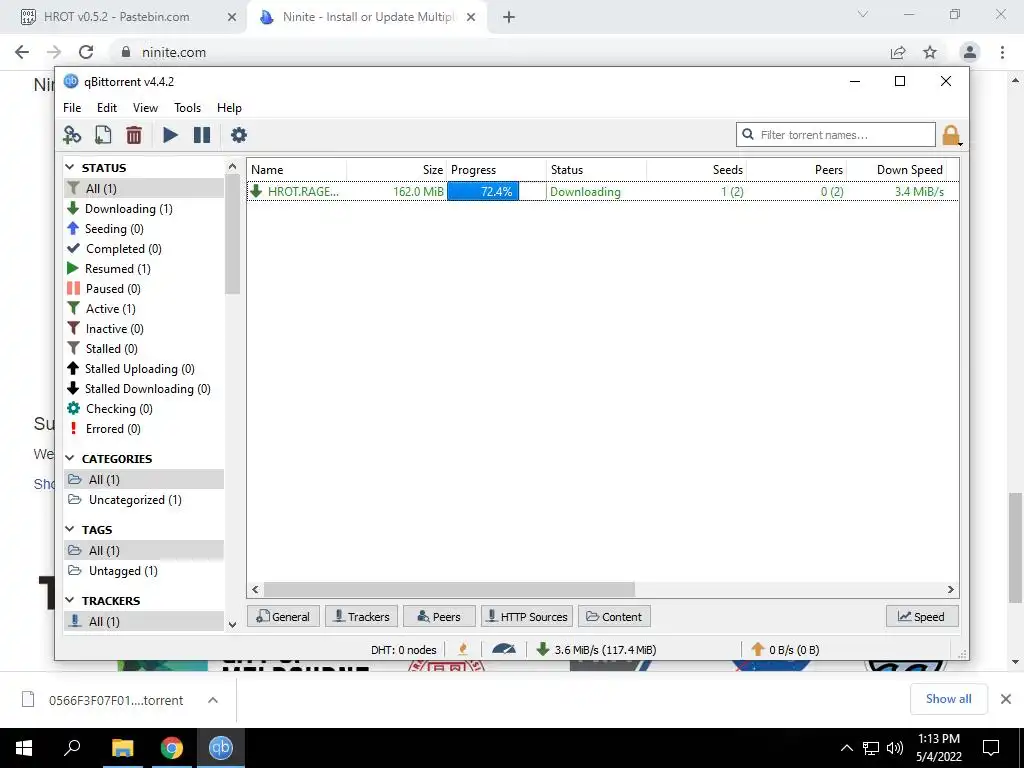Click the torrent list horizontal scrollbar

[x=449, y=590]
